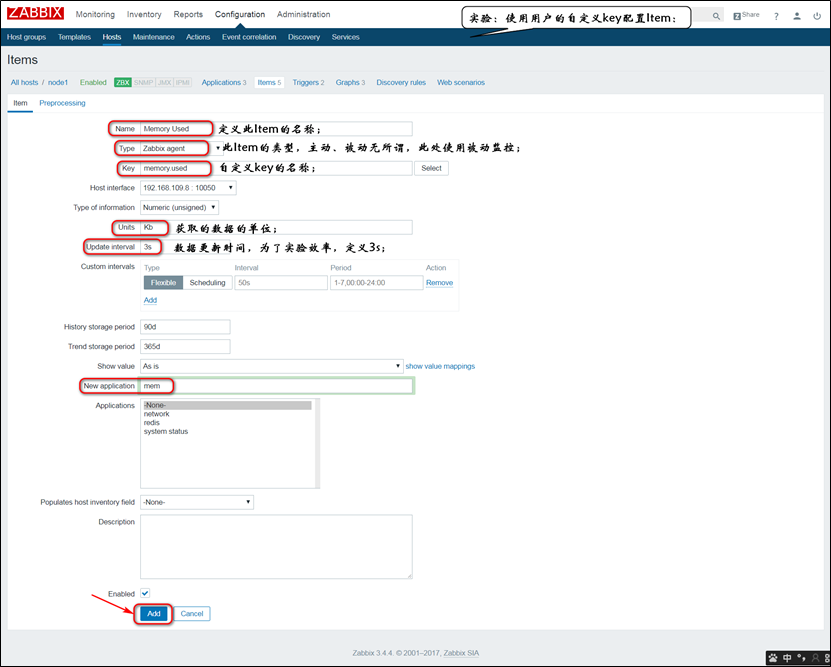Screen dimensions: 831x667
Task: Select the Scheduling interval type
Action: point(207,283)
